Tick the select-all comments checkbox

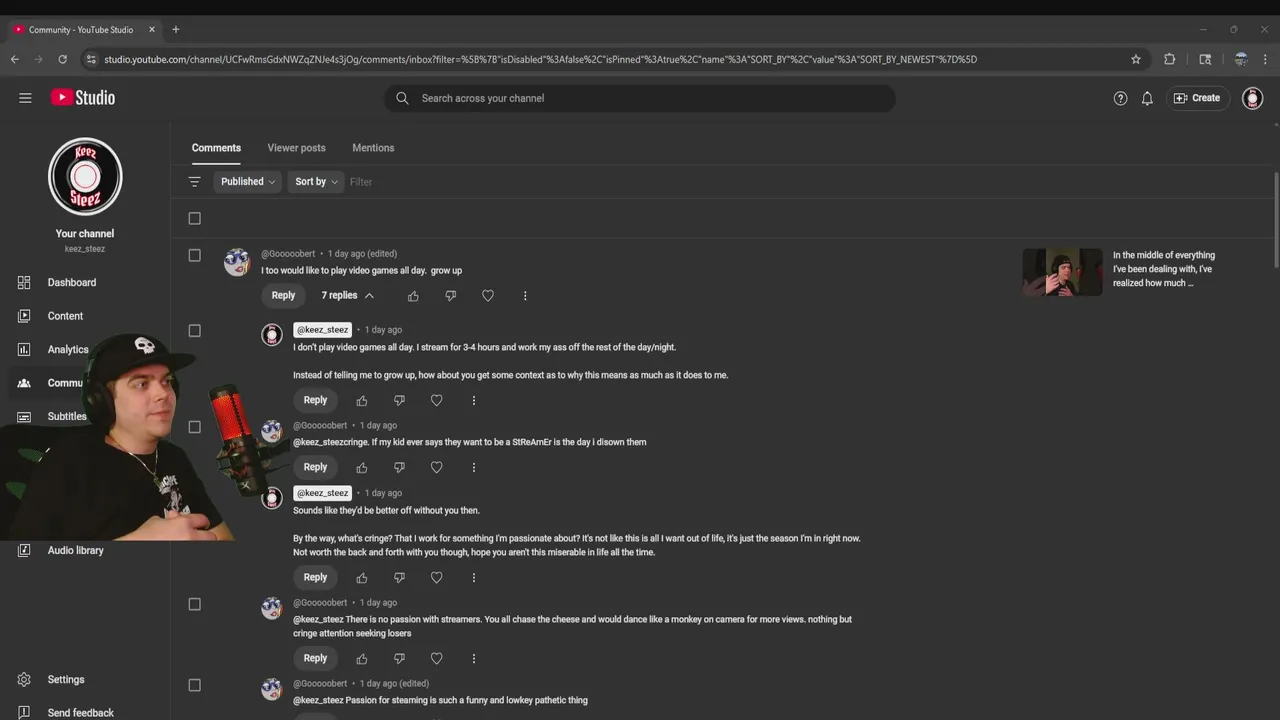195,218
